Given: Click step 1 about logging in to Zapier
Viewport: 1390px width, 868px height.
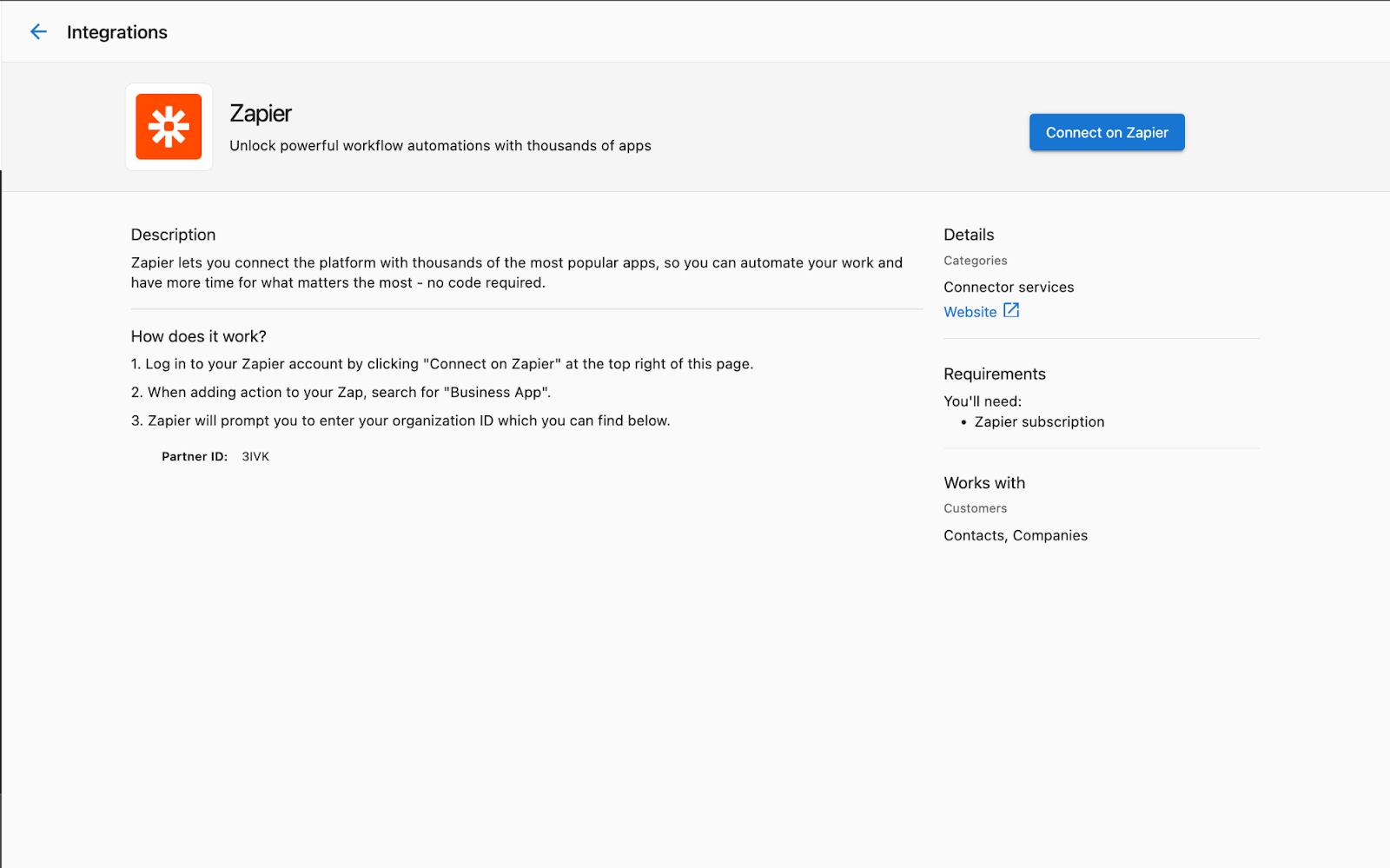Looking at the screenshot, I should [x=442, y=364].
